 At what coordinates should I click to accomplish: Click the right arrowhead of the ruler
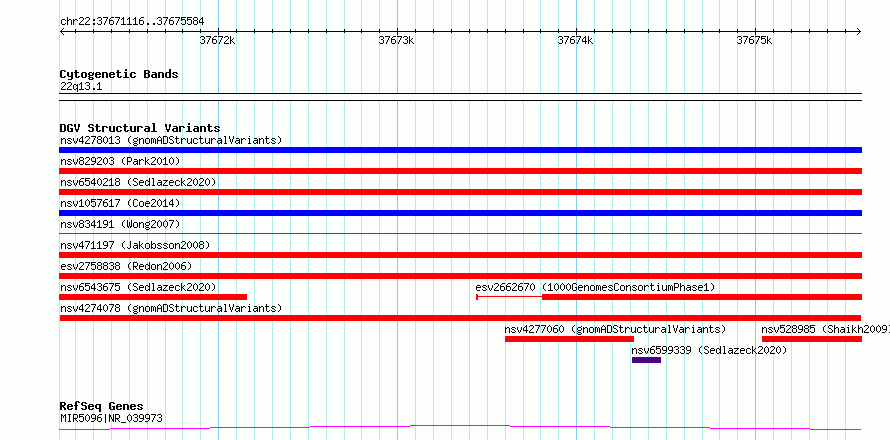(x=859, y=31)
